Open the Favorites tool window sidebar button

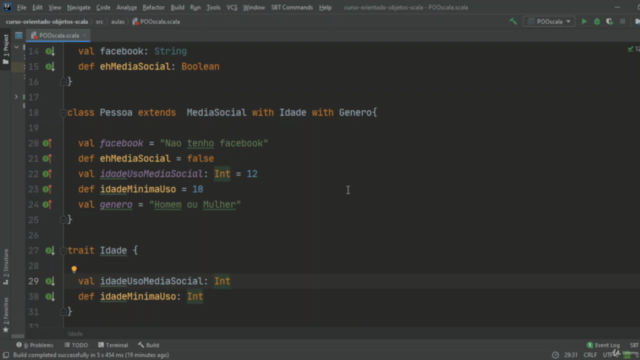[6, 314]
